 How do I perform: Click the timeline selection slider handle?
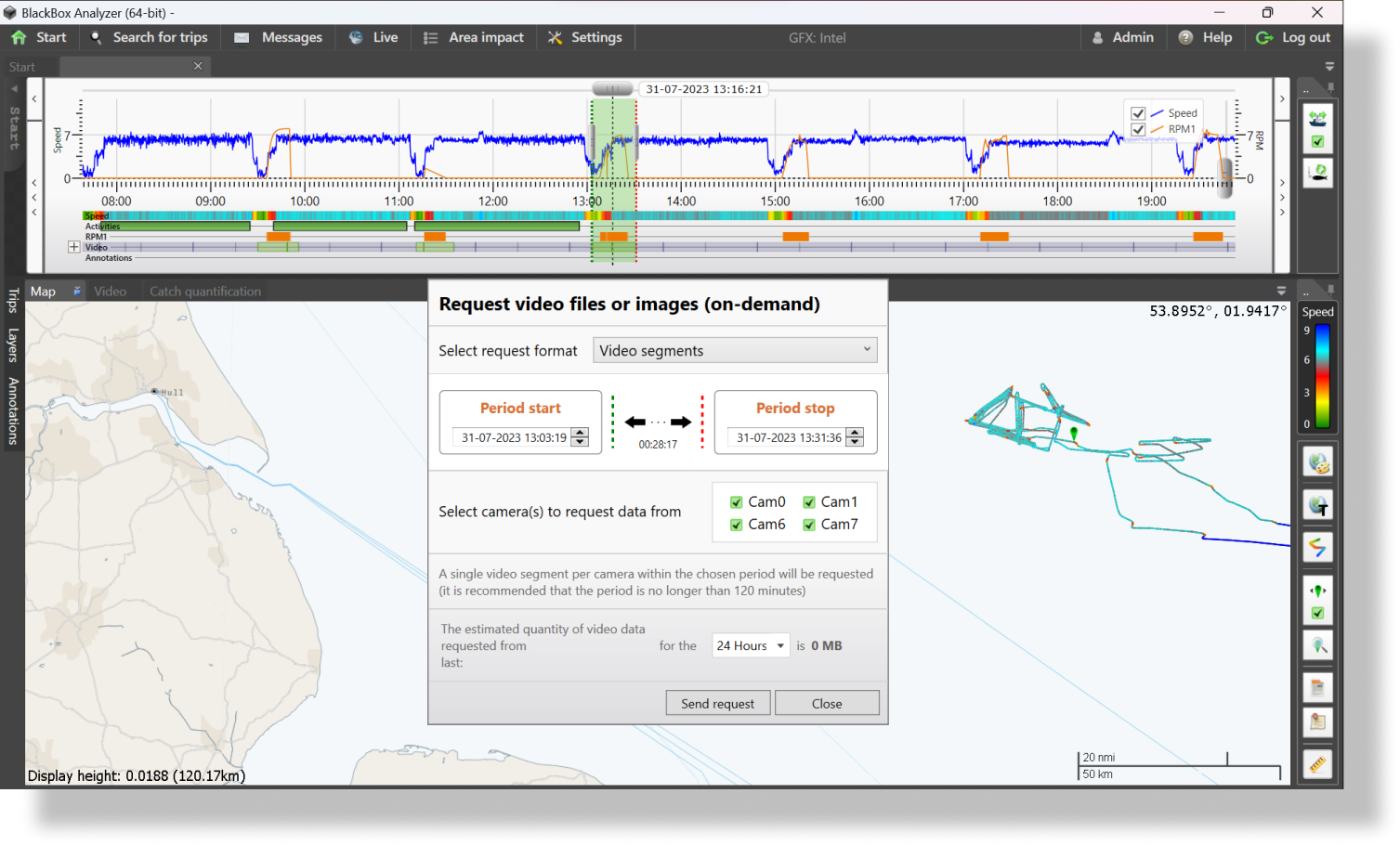[x=612, y=89]
